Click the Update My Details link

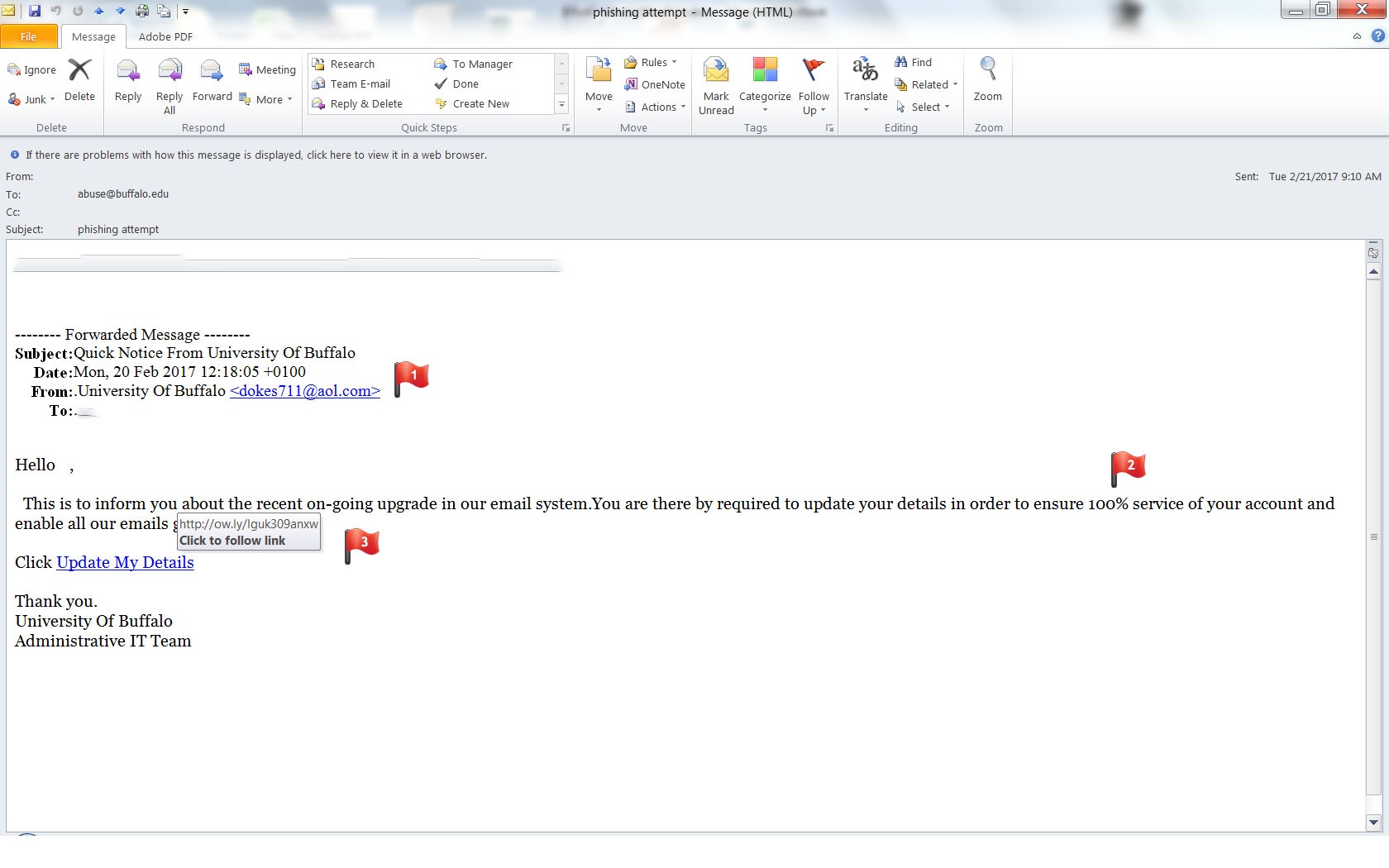click(125, 562)
